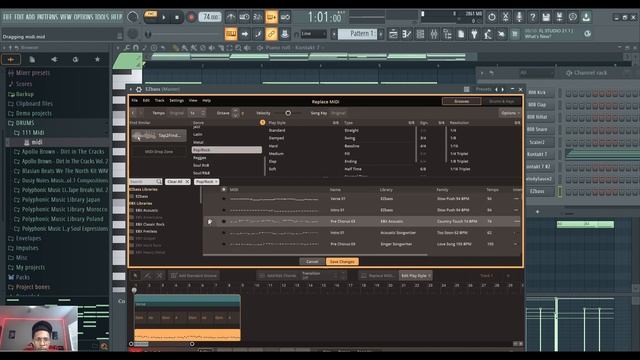Open the plugin picker plug icon
The image size is (640, 360).
point(474,34)
